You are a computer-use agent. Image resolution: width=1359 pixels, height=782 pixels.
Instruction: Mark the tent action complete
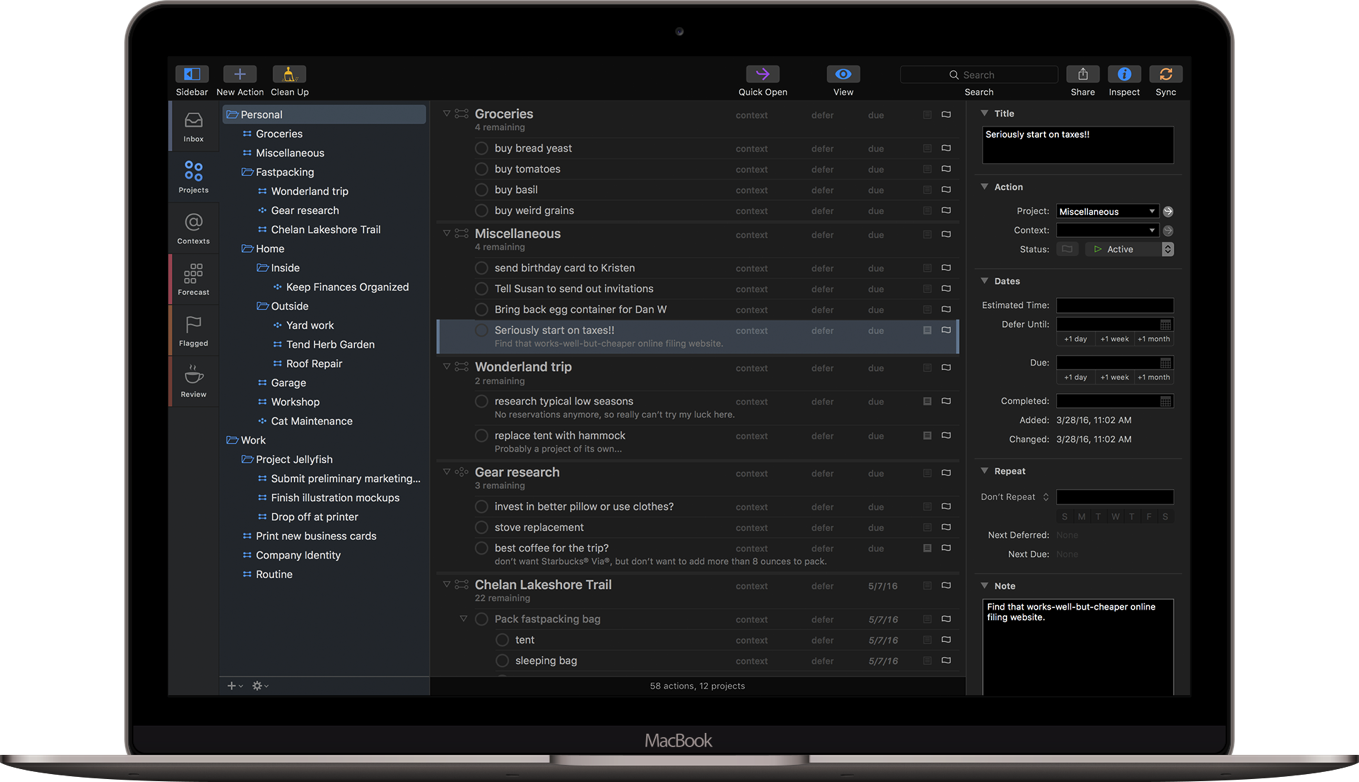click(x=502, y=640)
